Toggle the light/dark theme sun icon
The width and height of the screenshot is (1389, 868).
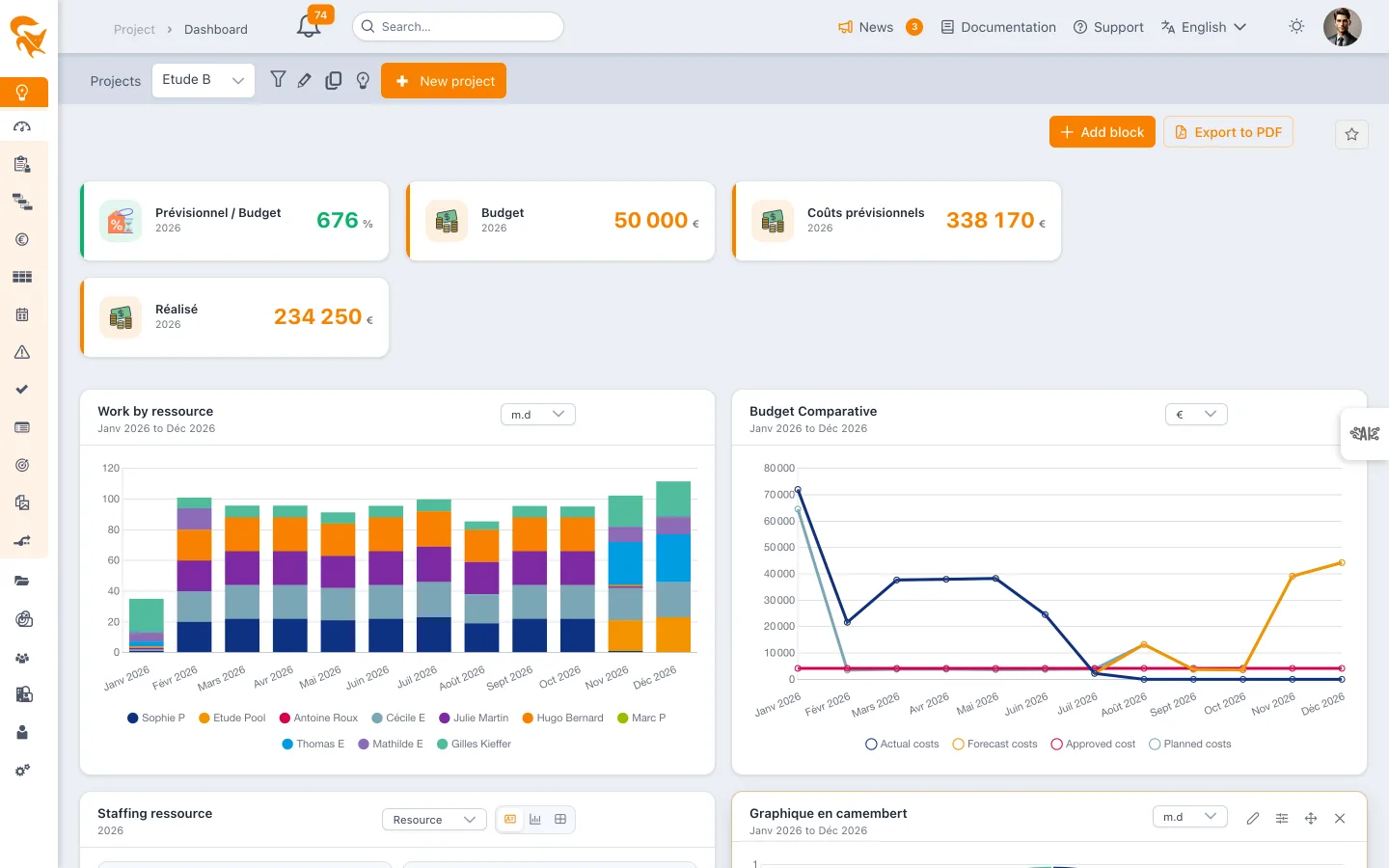1296,27
